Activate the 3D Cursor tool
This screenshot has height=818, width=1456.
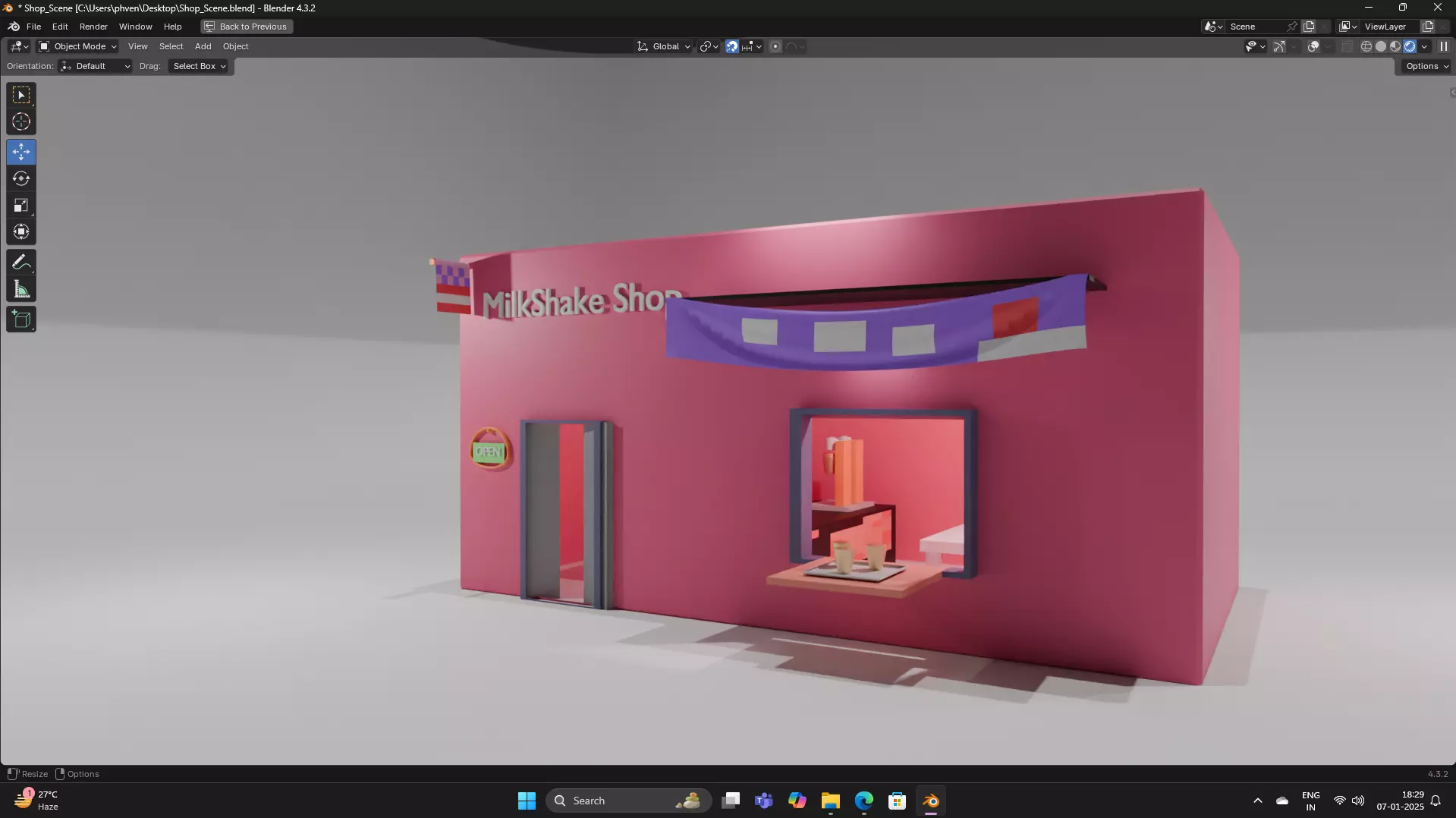pos(21,121)
